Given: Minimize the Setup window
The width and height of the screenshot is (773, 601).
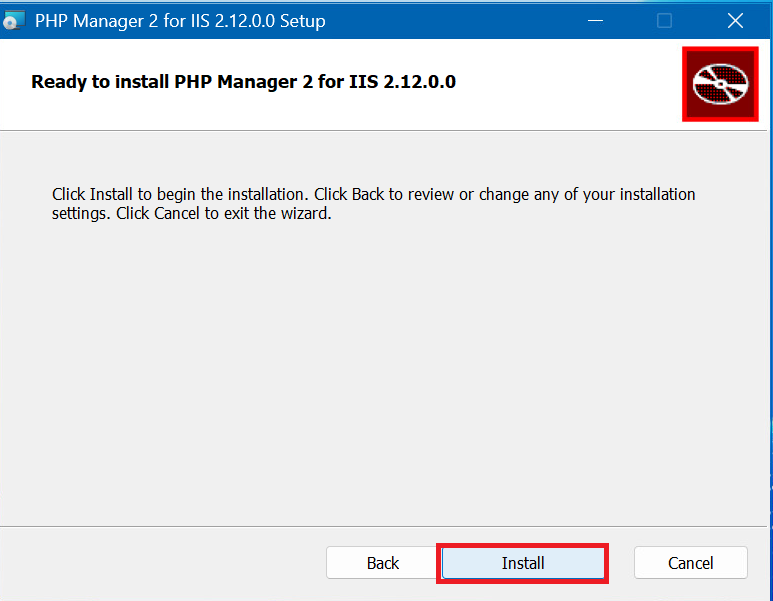Looking at the screenshot, I should pyautogui.click(x=595, y=20).
